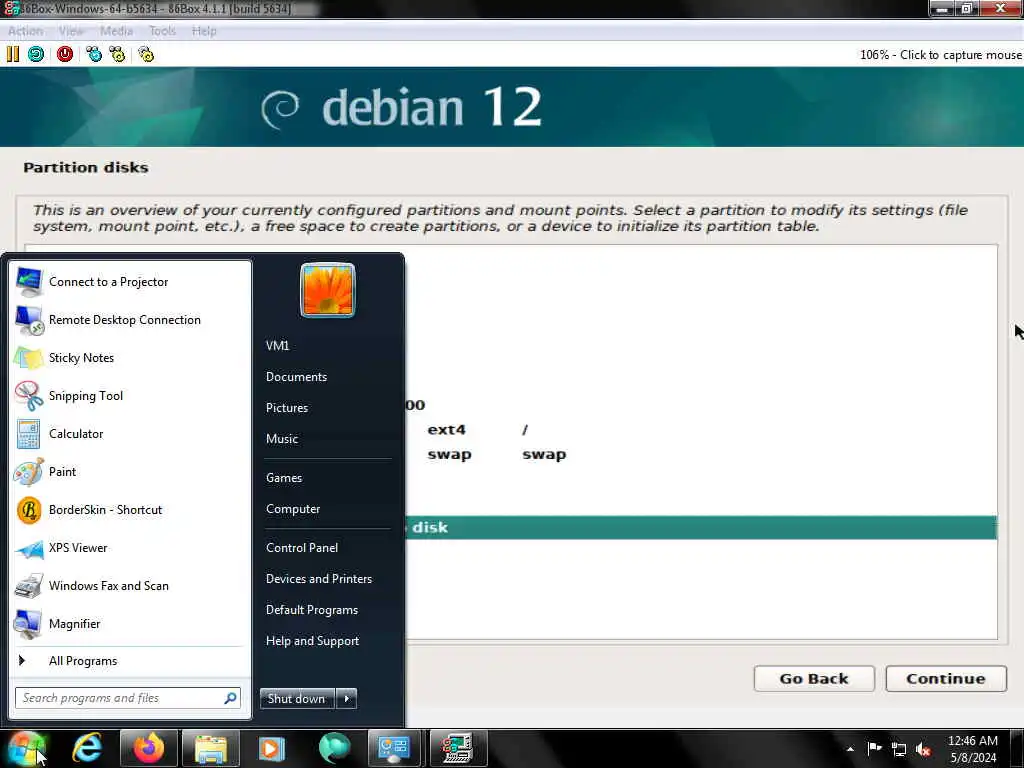Open Sticky Notes
Screen dimensions: 1024x768
[x=129, y=358]
